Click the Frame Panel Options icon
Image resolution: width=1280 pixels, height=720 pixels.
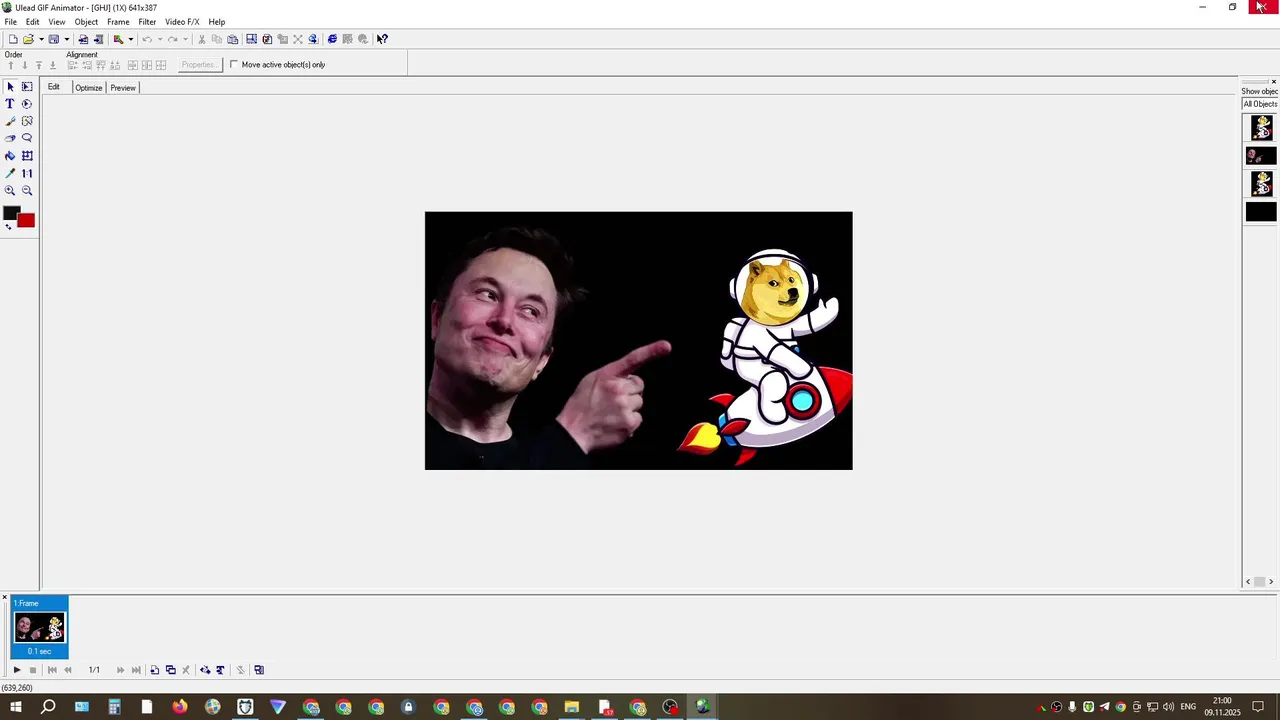(x=259, y=670)
